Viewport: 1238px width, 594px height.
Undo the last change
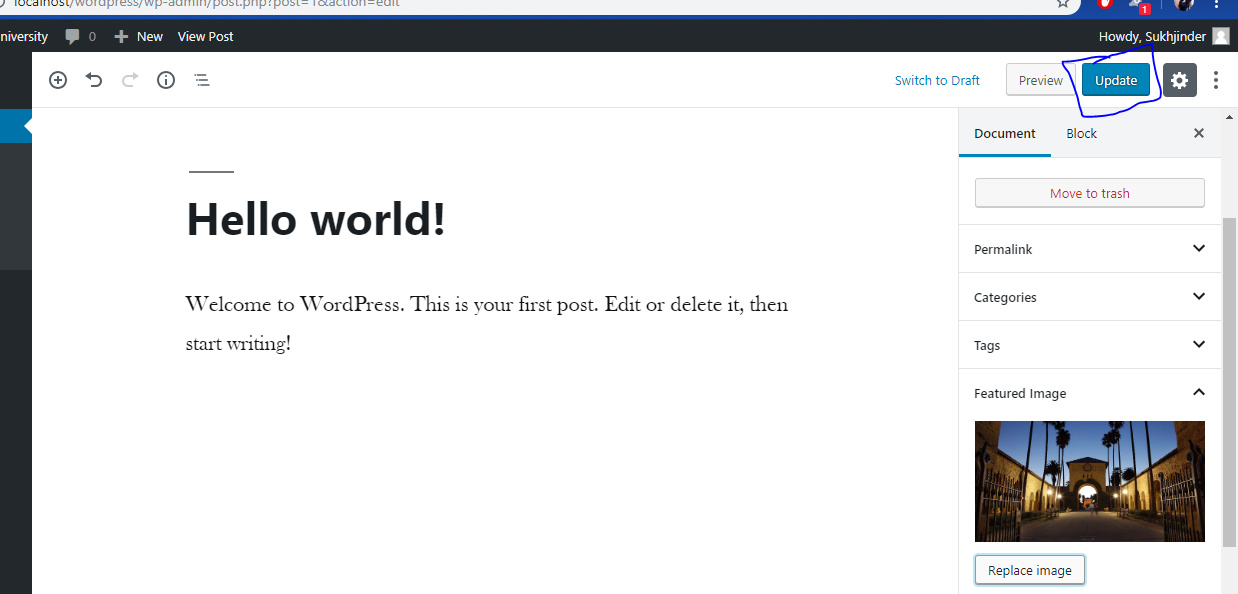click(94, 80)
